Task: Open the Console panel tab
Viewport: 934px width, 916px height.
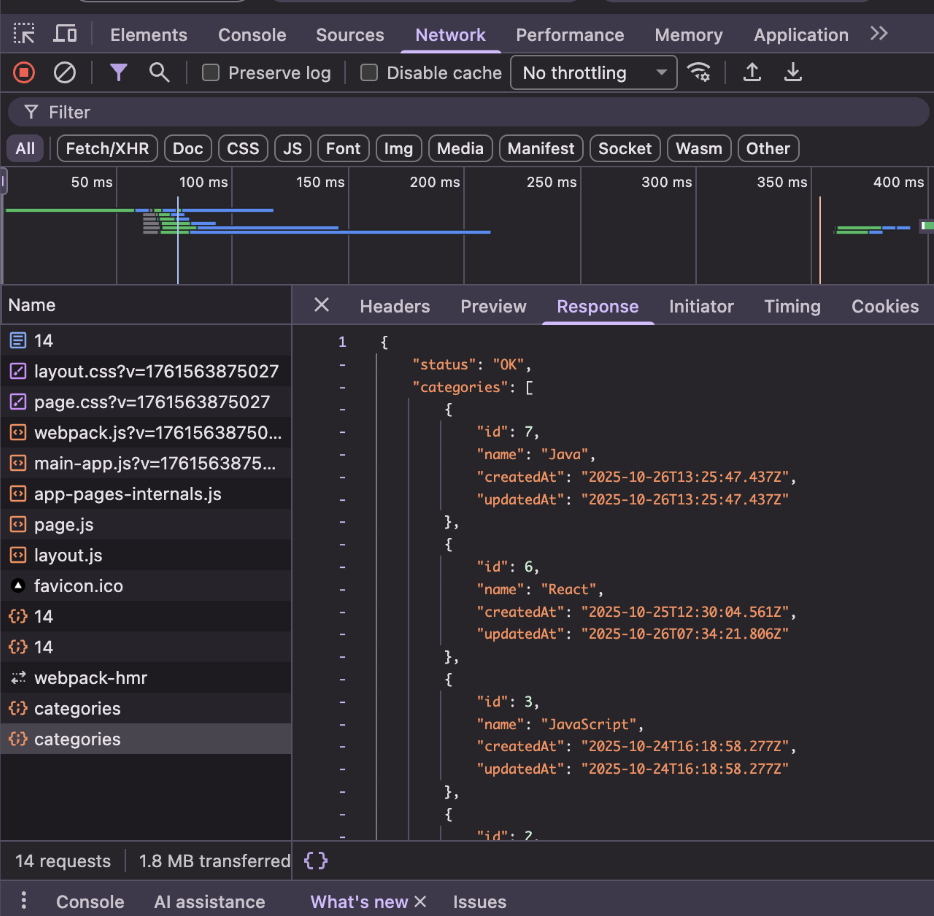Action: click(x=252, y=34)
